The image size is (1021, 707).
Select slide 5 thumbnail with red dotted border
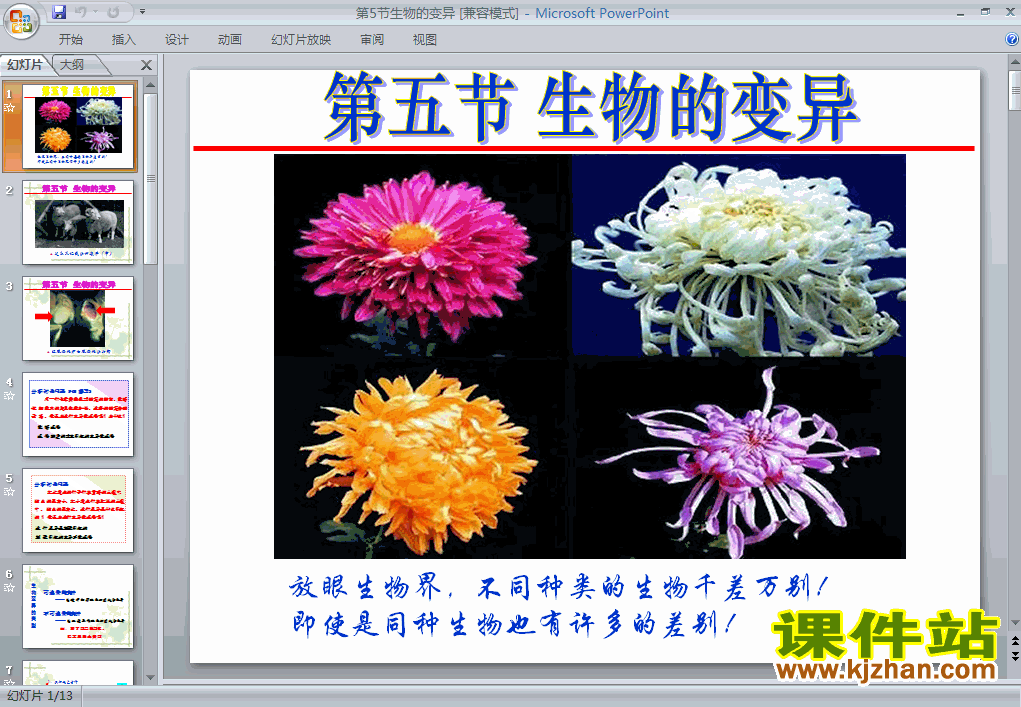tap(78, 510)
